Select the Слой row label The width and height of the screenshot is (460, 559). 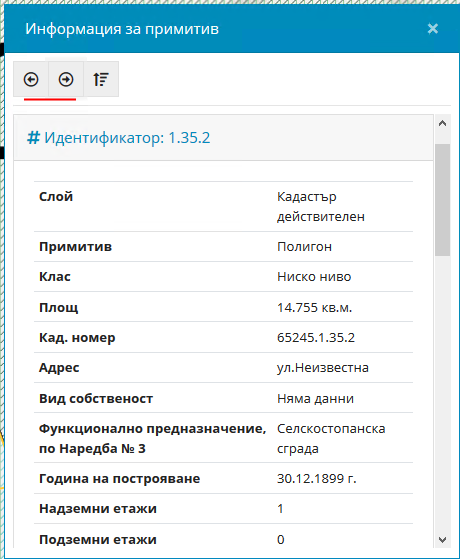pos(56,196)
